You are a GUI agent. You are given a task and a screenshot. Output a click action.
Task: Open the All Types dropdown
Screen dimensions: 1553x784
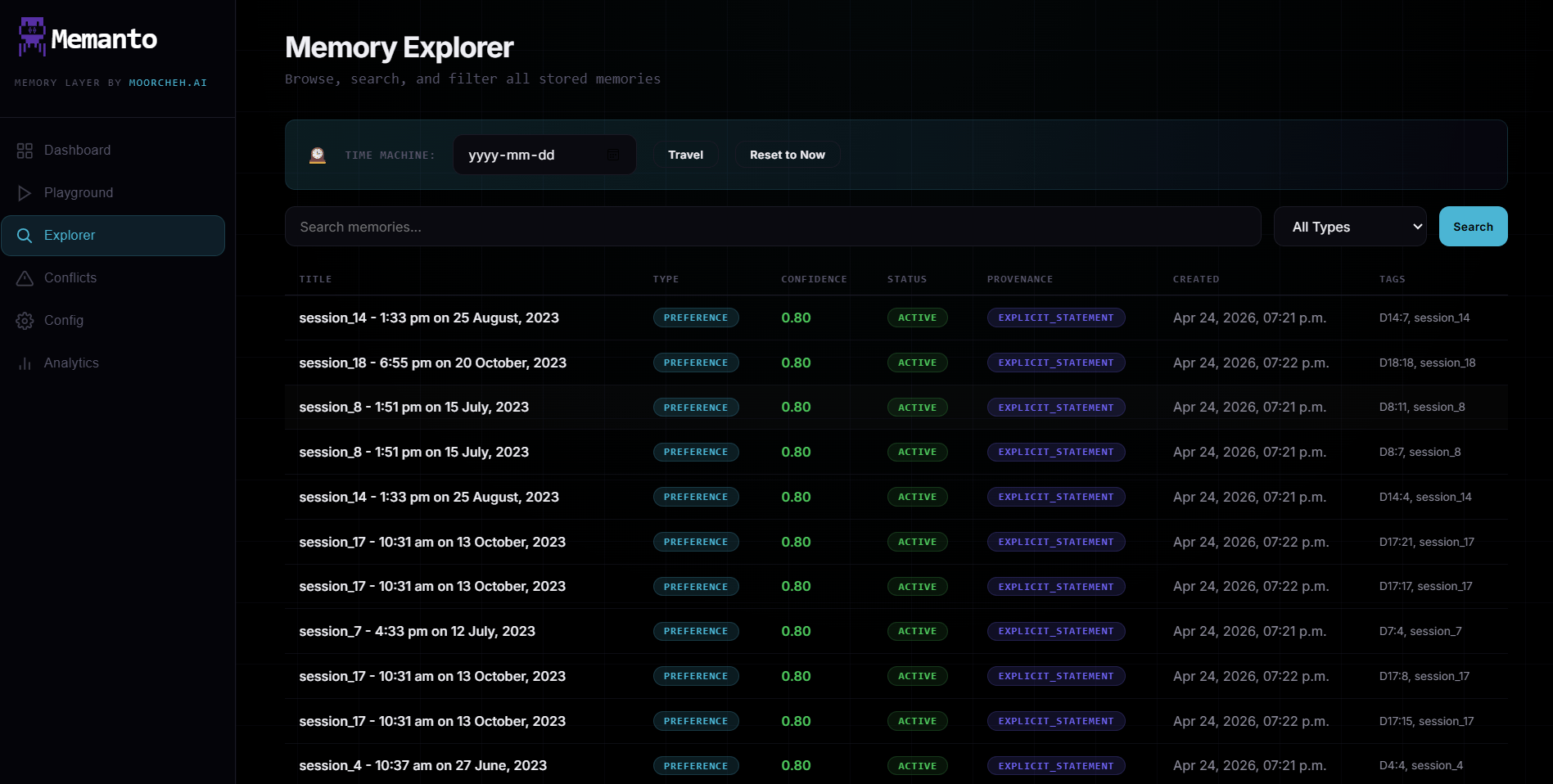coord(1350,227)
